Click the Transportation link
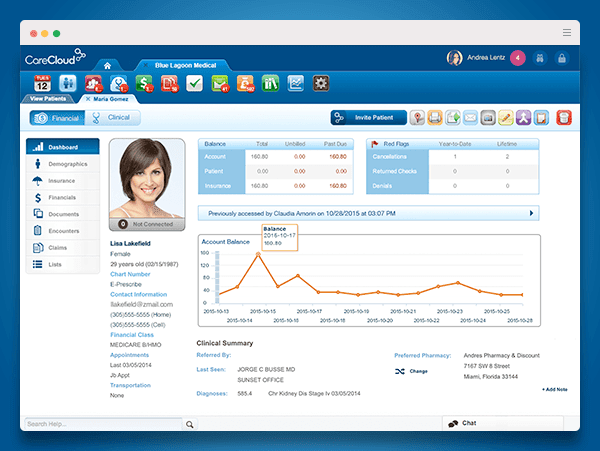Viewport: 600px width, 451px height. click(130, 385)
